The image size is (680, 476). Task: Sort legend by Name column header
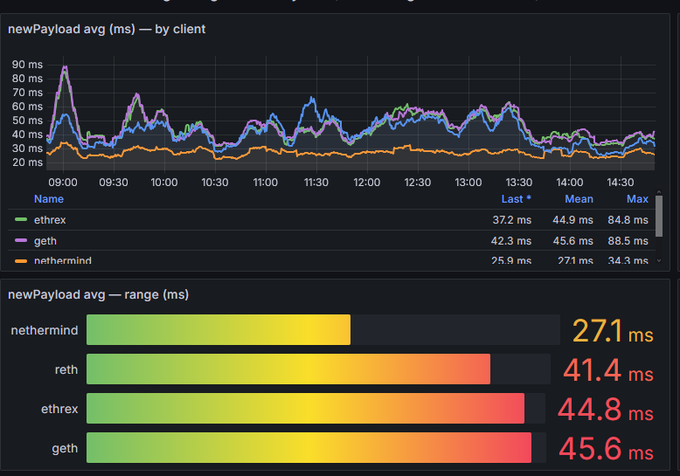(49, 199)
